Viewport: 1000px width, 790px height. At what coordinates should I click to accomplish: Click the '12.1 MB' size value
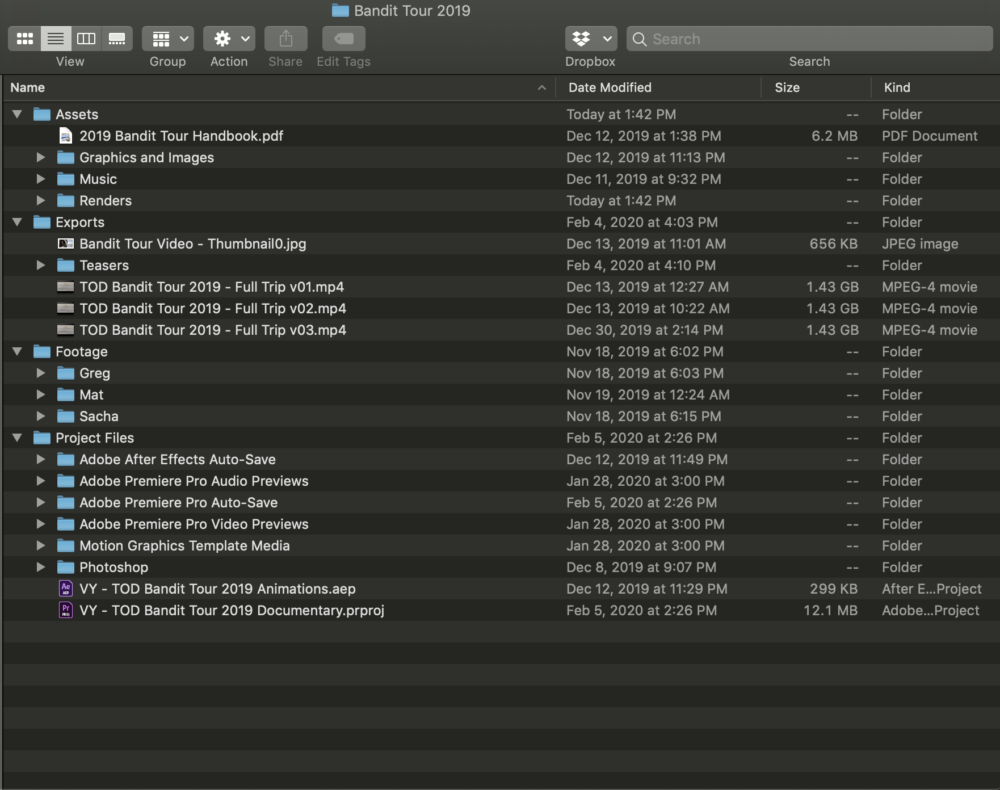(830, 610)
